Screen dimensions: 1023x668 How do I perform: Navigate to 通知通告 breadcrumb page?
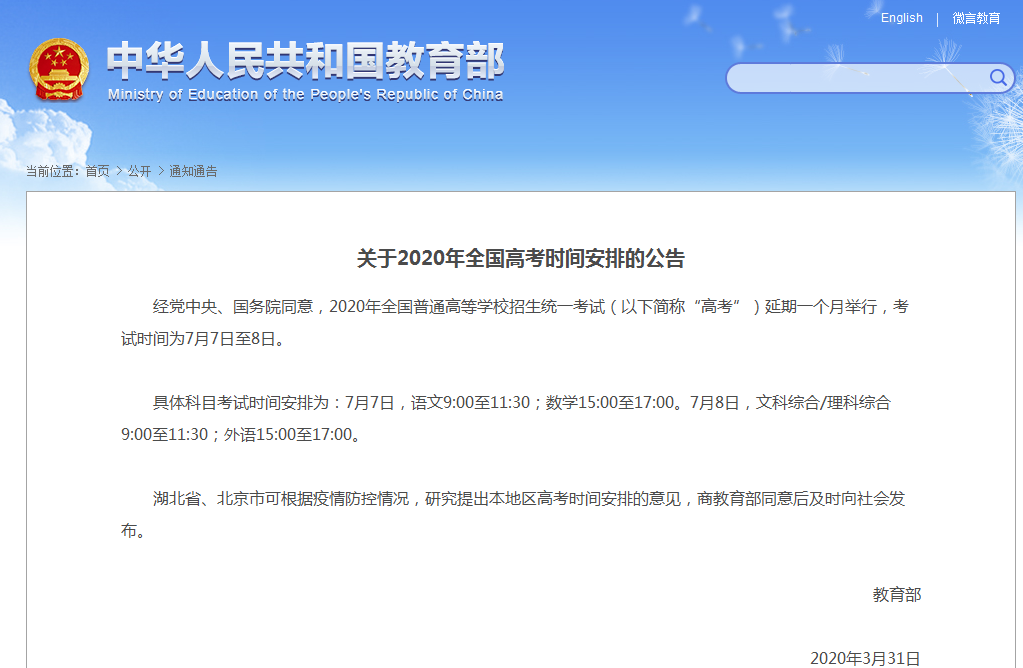click(193, 171)
